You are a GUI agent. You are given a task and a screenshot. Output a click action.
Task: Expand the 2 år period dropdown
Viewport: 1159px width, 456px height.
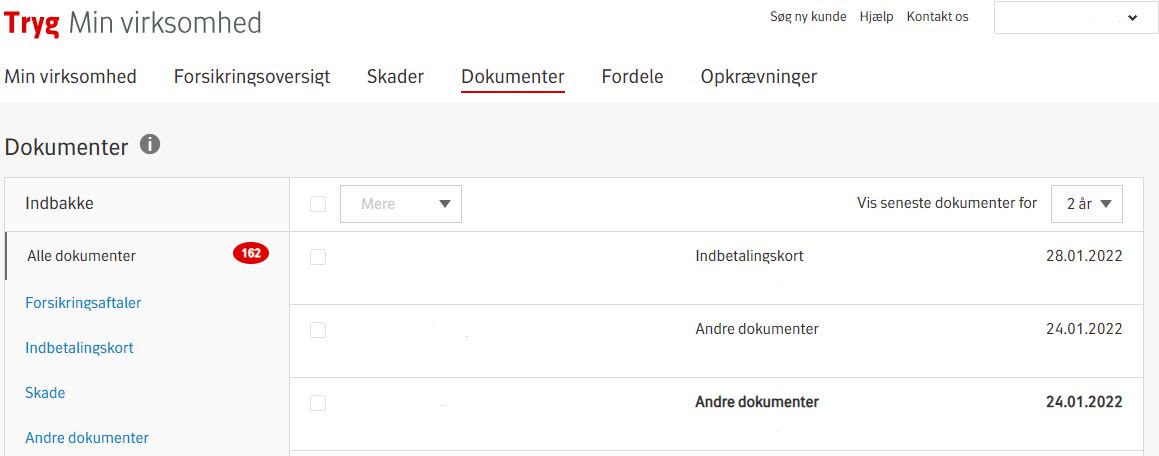pos(1087,204)
